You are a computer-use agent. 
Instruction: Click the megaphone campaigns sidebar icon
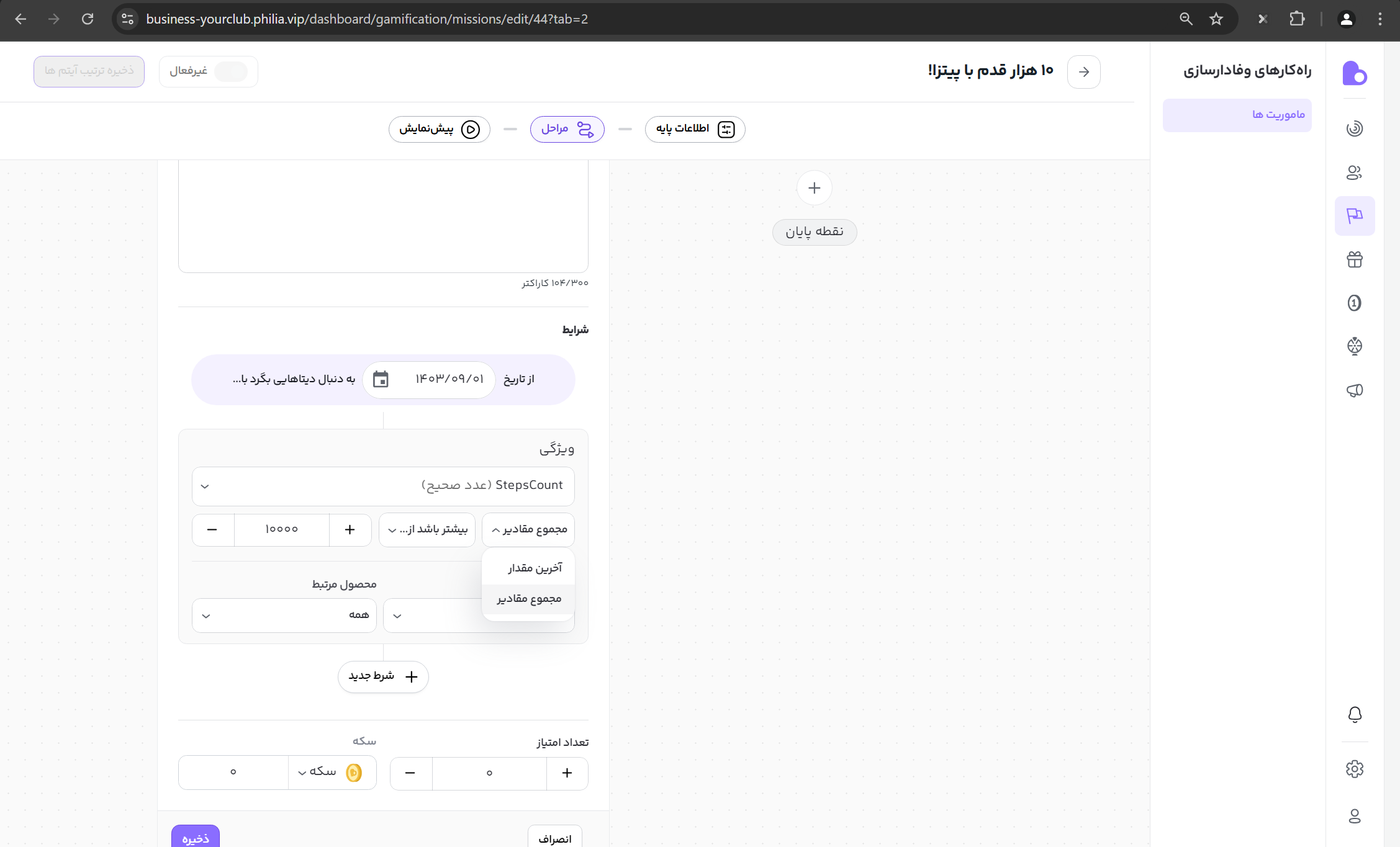tap(1354, 390)
